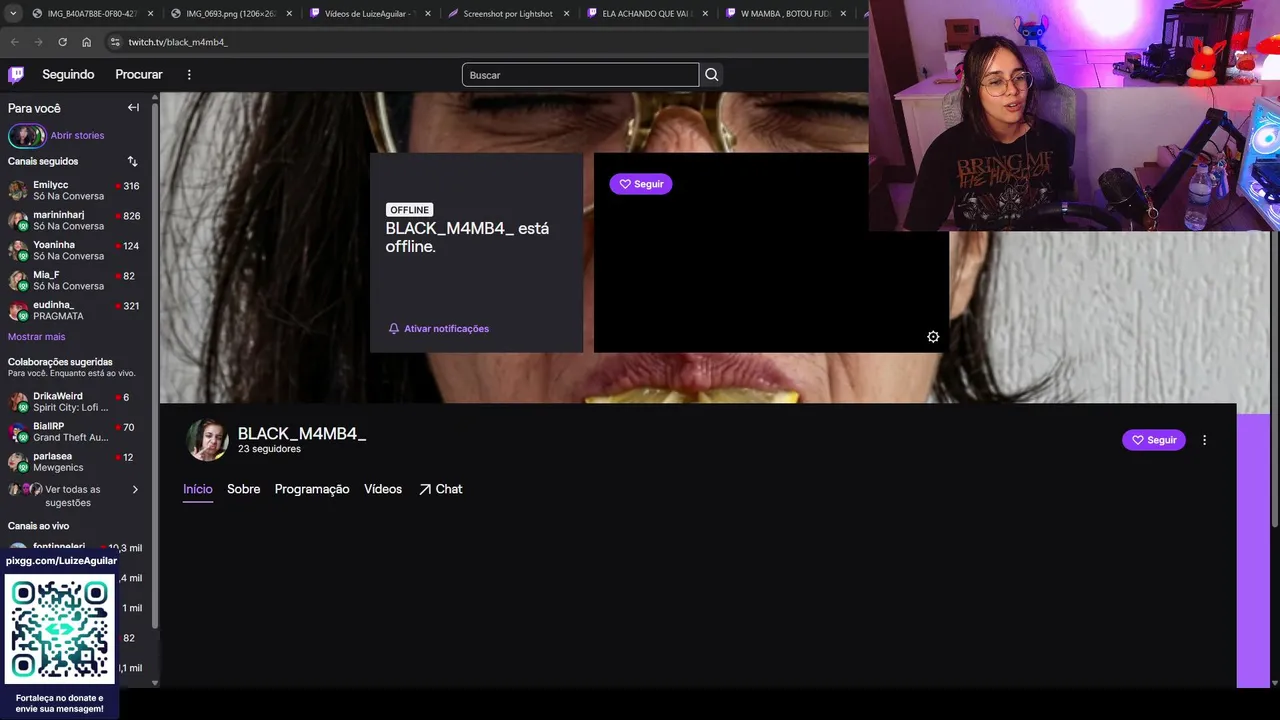The image size is (1280, 720).
Task: Enable notifications with Ativar notificações
Action: click(439, 328)
